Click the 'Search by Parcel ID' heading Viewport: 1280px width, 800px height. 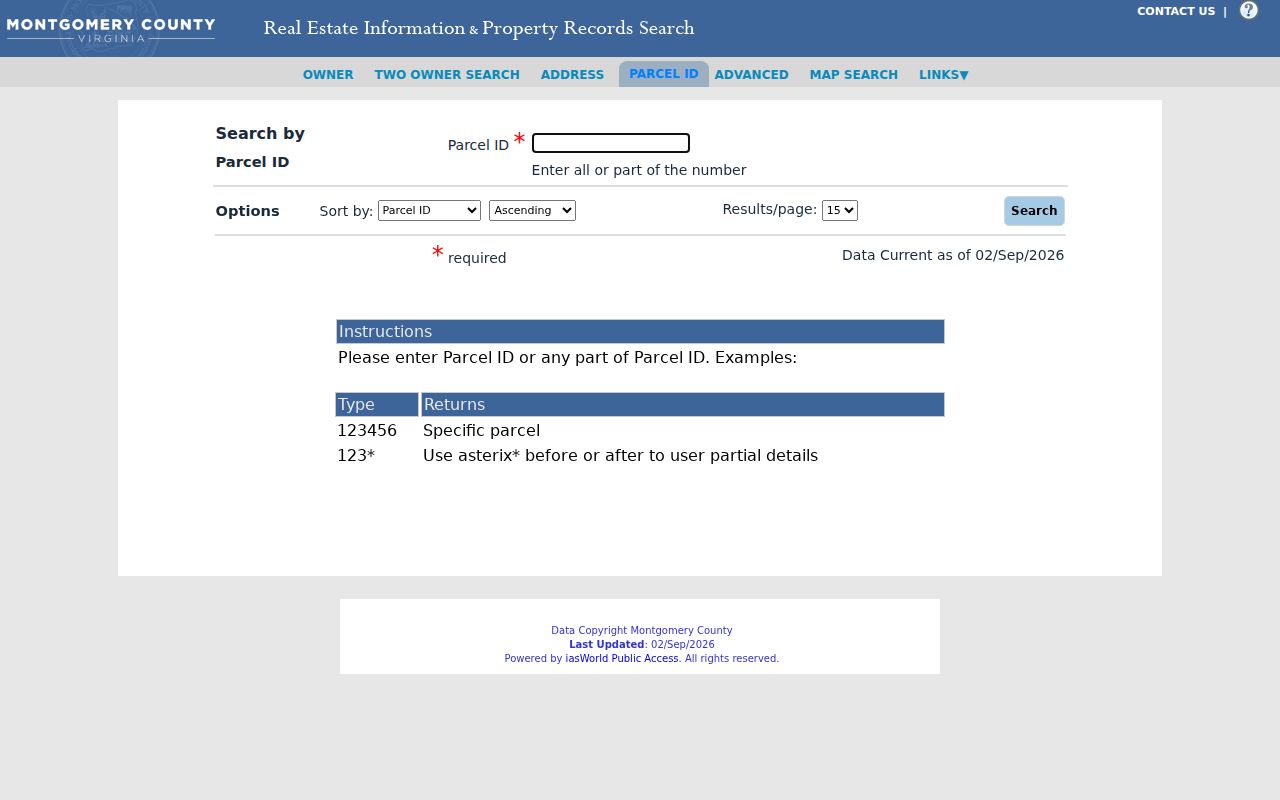coord(260,147)
